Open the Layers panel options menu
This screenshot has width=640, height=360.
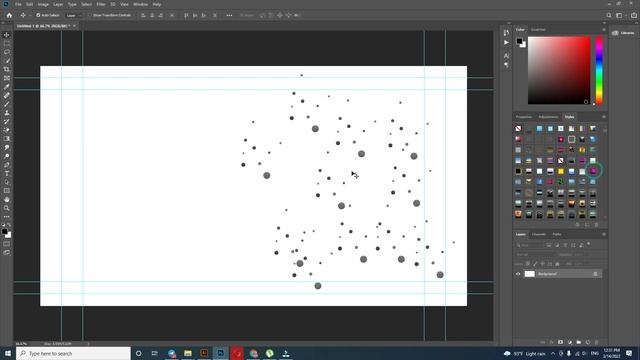click(604, 234)
